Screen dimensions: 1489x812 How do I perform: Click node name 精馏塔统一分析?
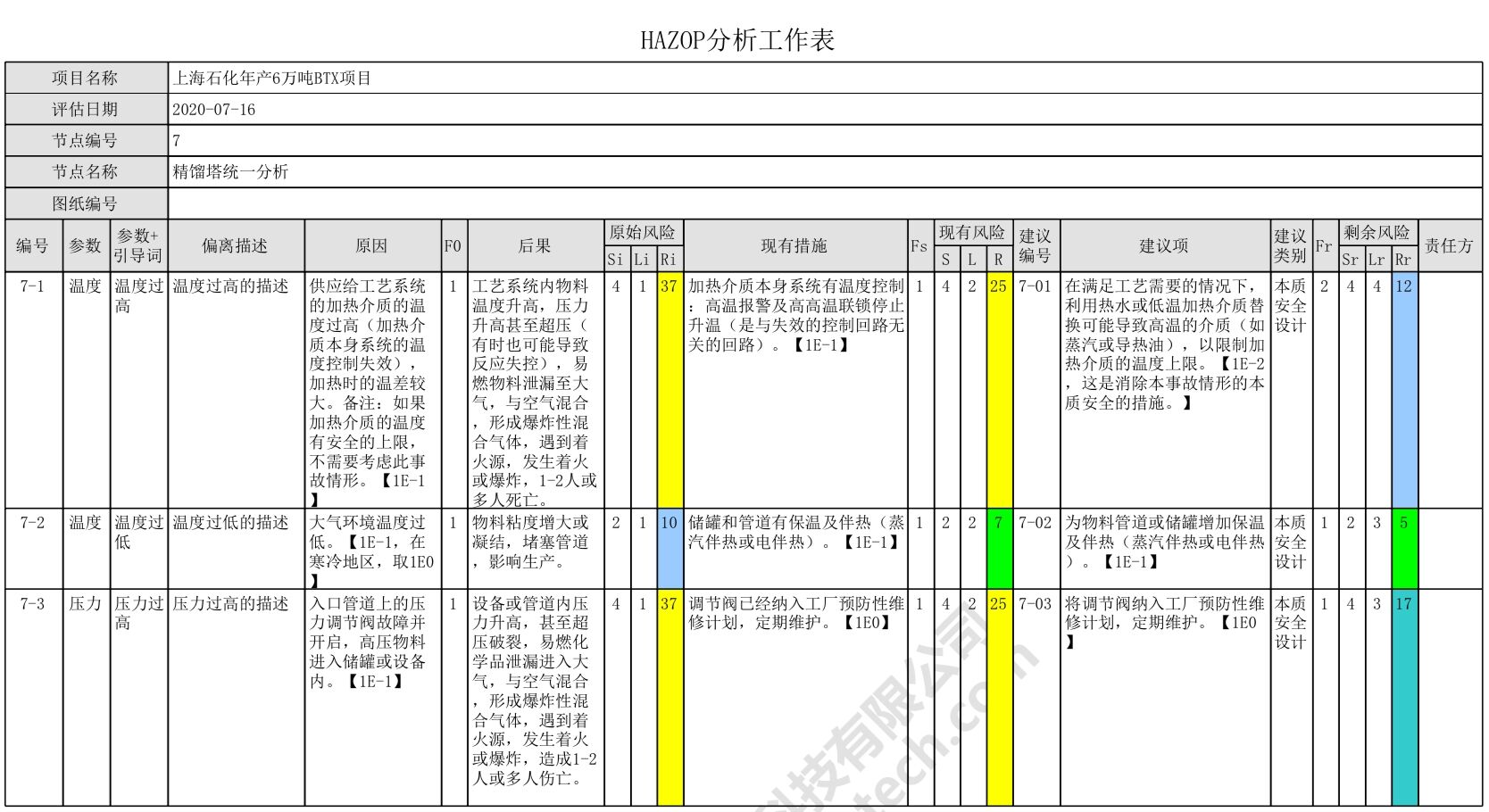click(230, 172)
